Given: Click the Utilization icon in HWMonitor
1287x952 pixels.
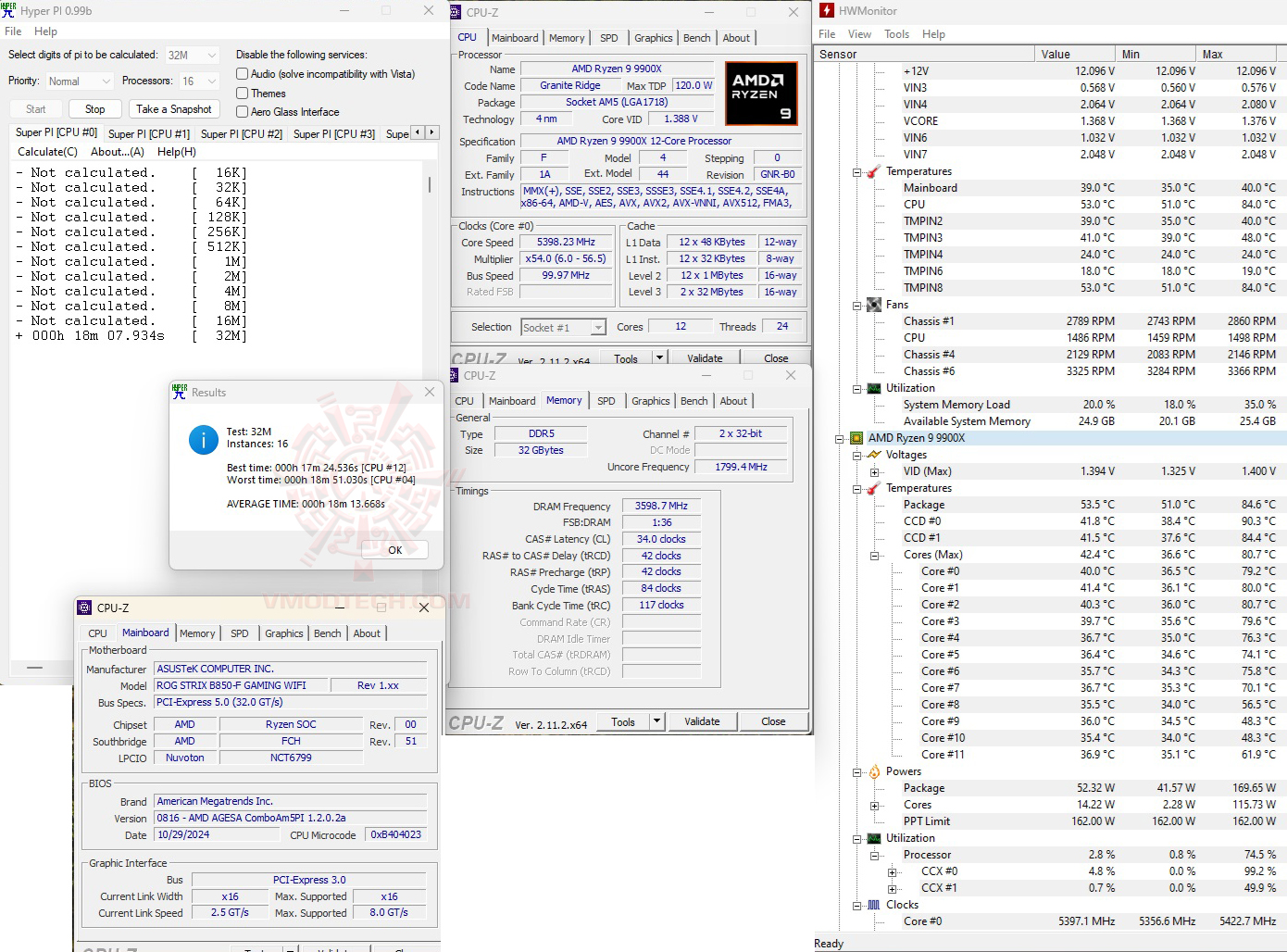Looking at the screenshot, I should (x=874, y=387).
